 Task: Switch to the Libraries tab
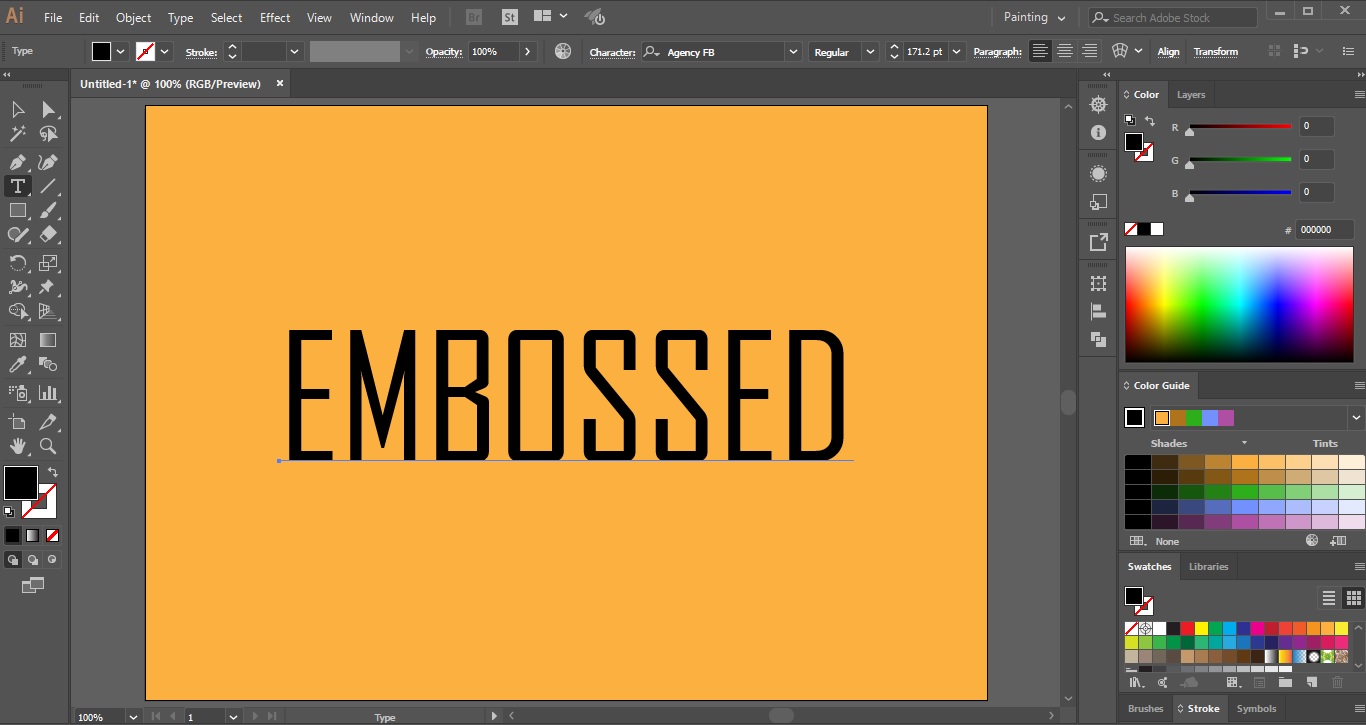(x=1208, y=566)
